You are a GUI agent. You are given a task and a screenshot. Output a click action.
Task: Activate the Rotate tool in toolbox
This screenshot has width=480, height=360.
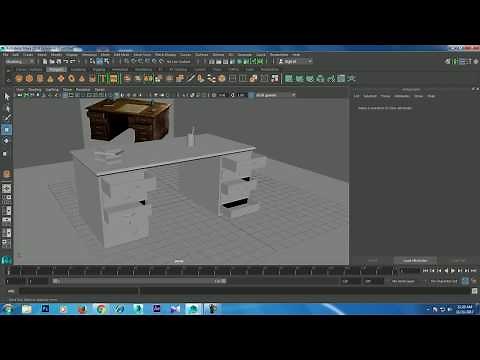tap(7, 141)
